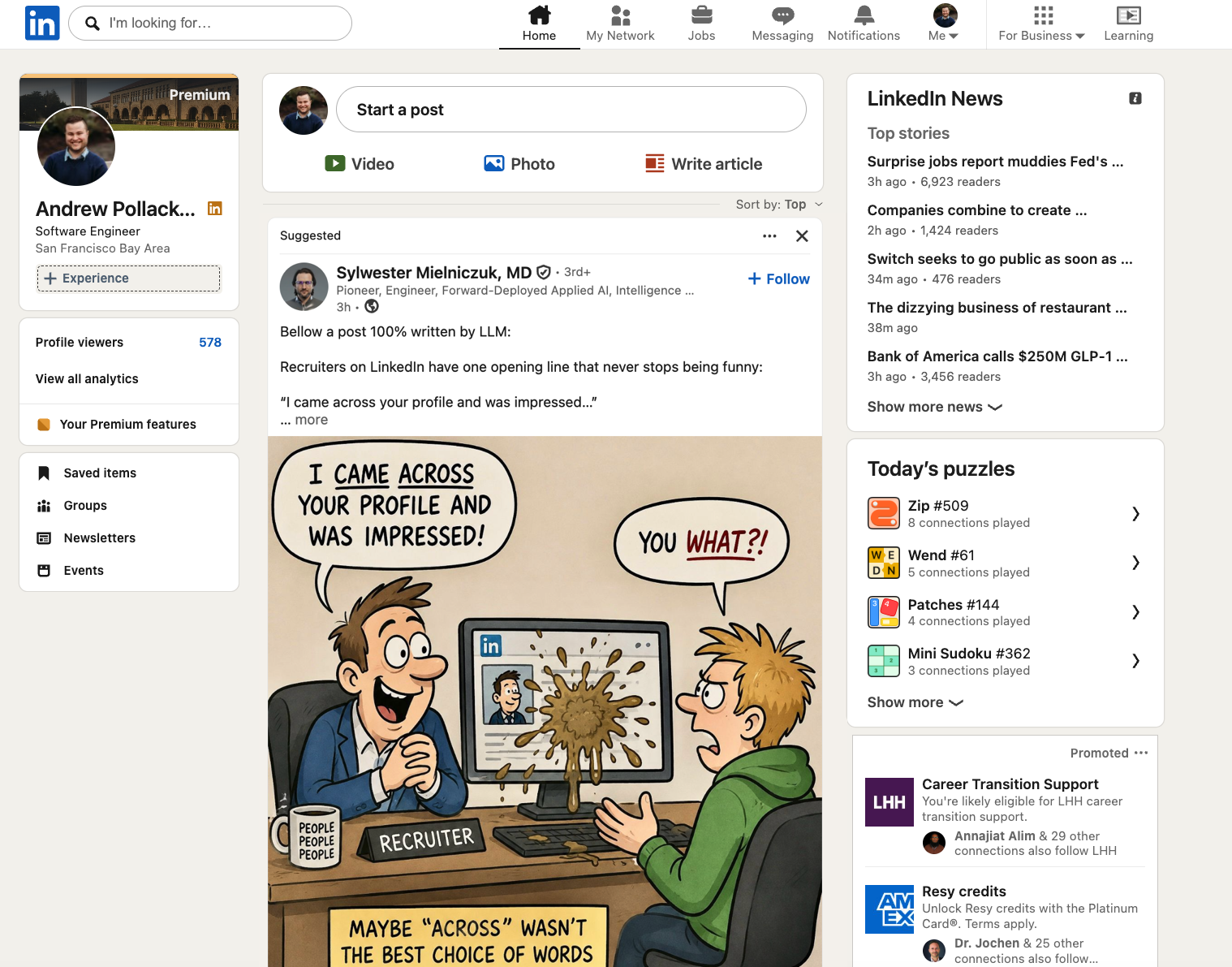Click the Groups icon
Image resolution: width=1232 pixels, height=967 pixels.
[x=44, y=506]
